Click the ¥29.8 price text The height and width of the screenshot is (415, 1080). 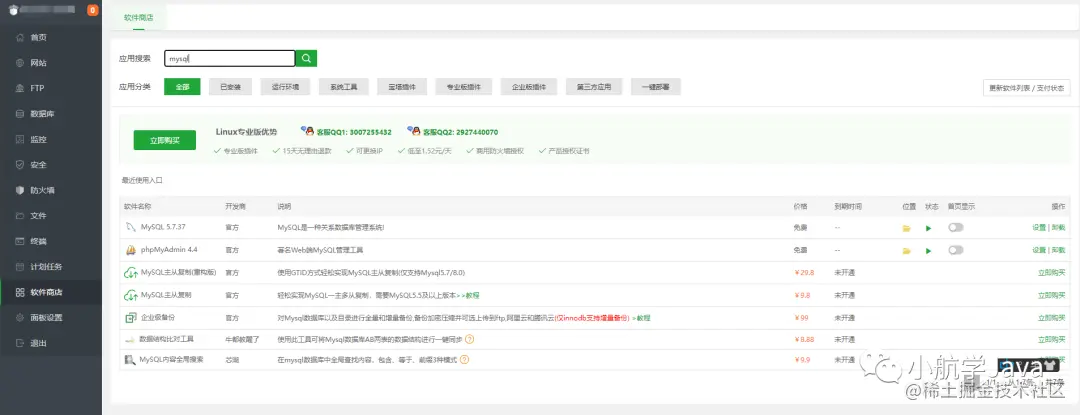[x=804, y=273]
